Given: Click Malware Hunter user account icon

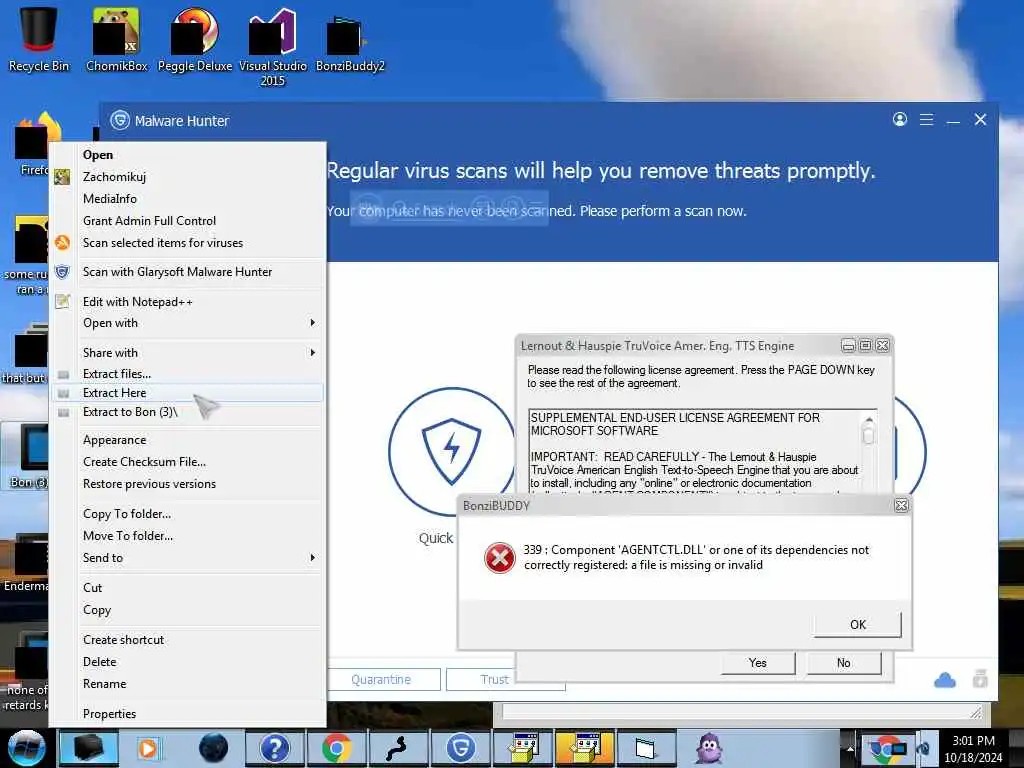Looking at the screenshot, I should (x=900, y=120).
